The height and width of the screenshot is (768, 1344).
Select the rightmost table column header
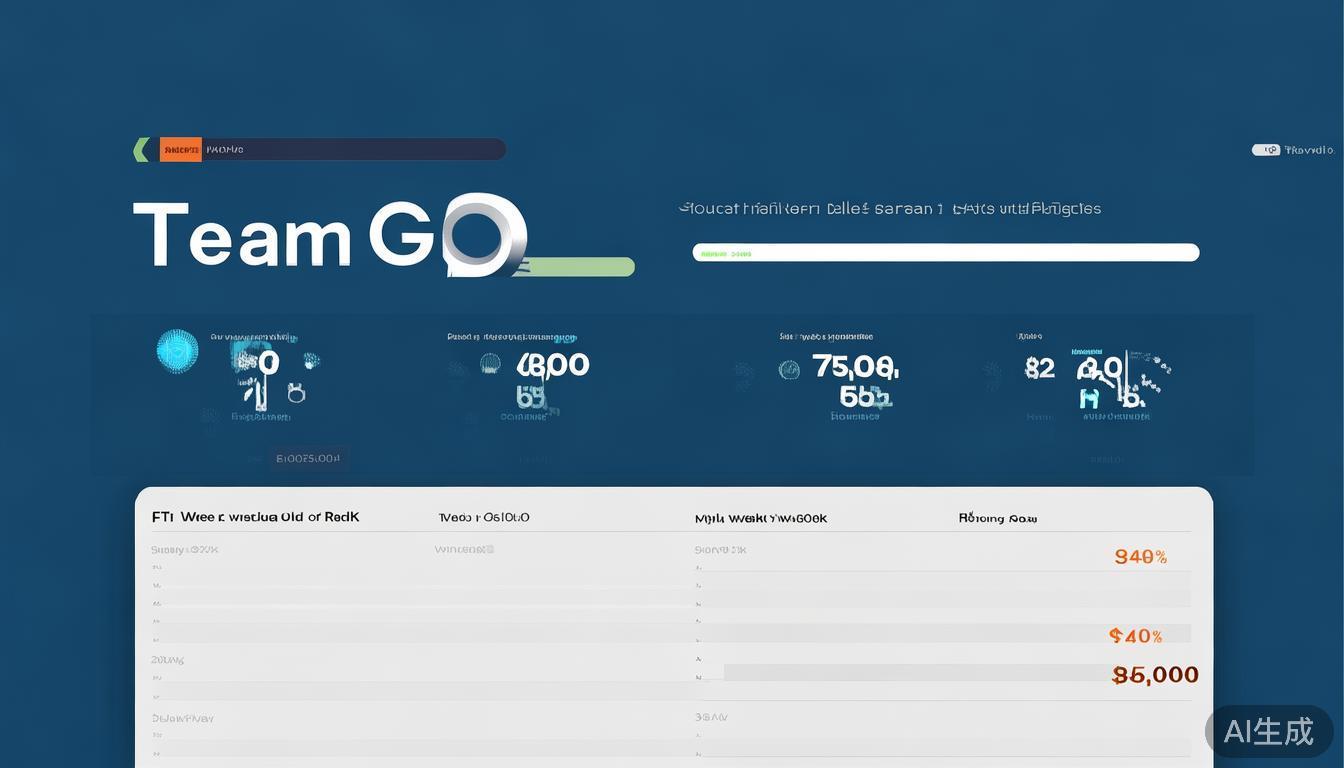[997, 518]
